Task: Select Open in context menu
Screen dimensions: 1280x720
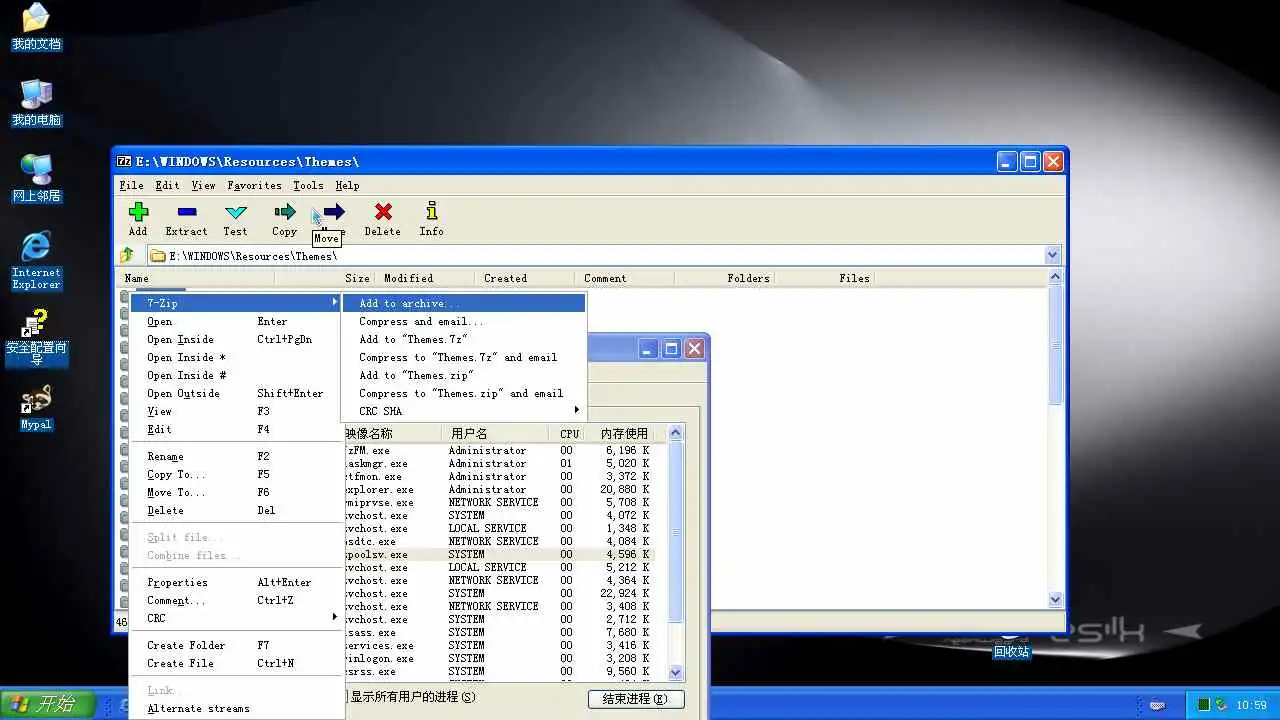Action: [x=237, y=321]
